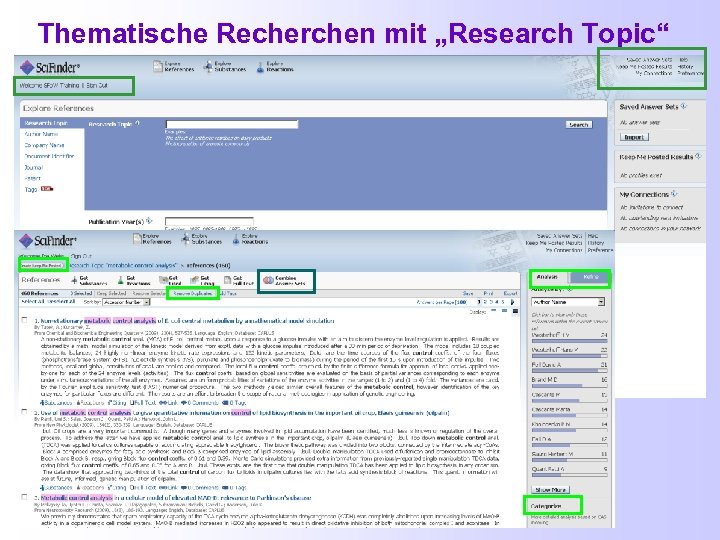
Task: Click the Get Cited icon
Action: pyautogui.click(x=163, y=280)
